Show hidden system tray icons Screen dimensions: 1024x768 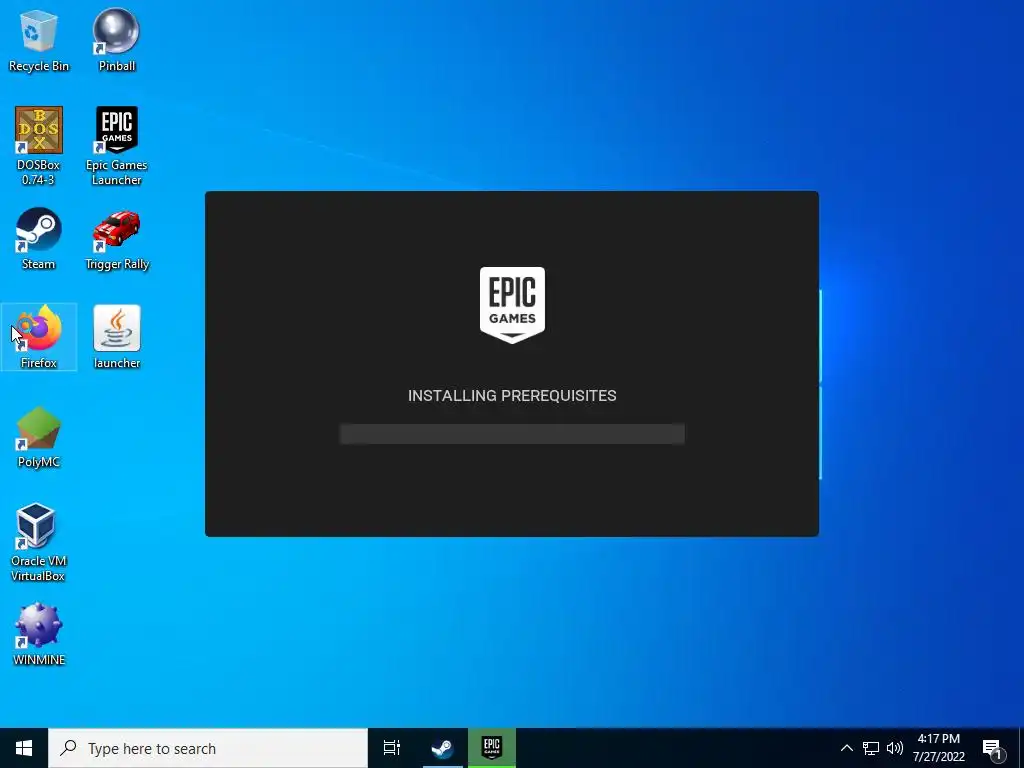(x=846, y=748)
